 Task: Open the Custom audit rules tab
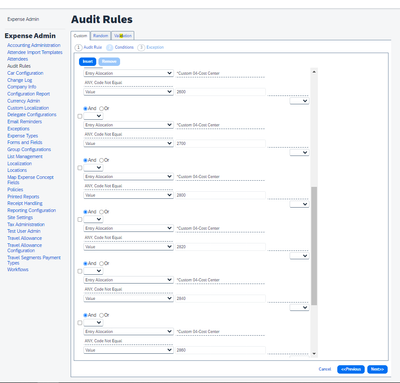(80, 36)
